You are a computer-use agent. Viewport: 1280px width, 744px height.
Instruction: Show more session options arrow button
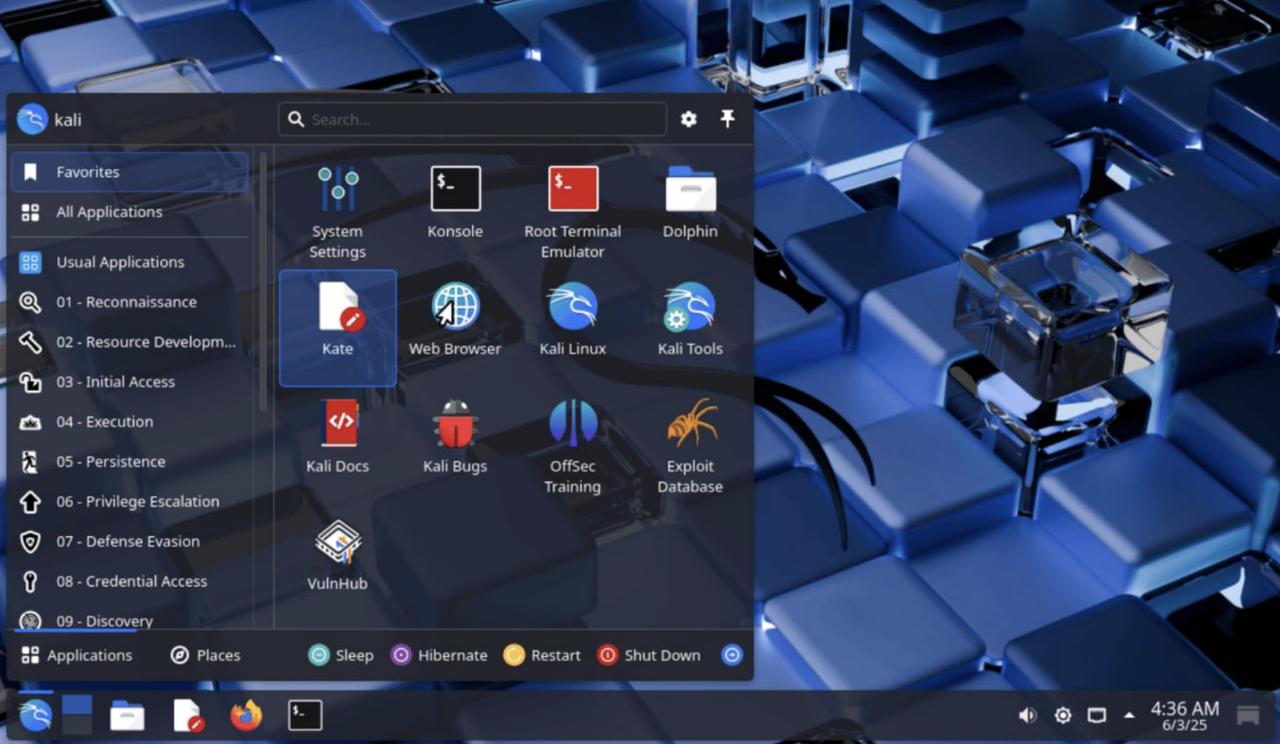pos(732,655)
